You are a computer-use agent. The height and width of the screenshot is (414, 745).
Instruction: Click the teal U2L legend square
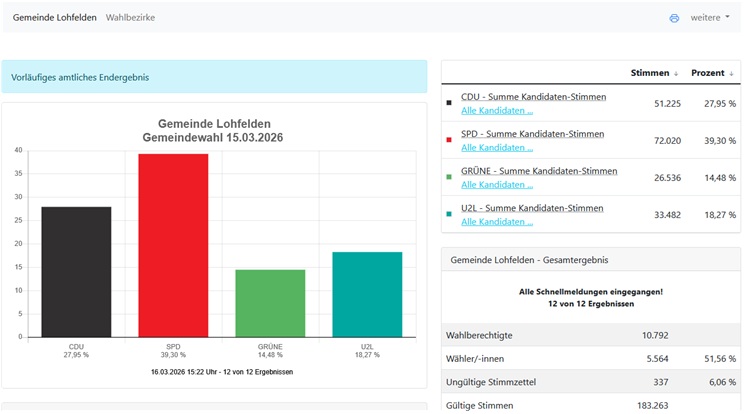pos(450,214)
